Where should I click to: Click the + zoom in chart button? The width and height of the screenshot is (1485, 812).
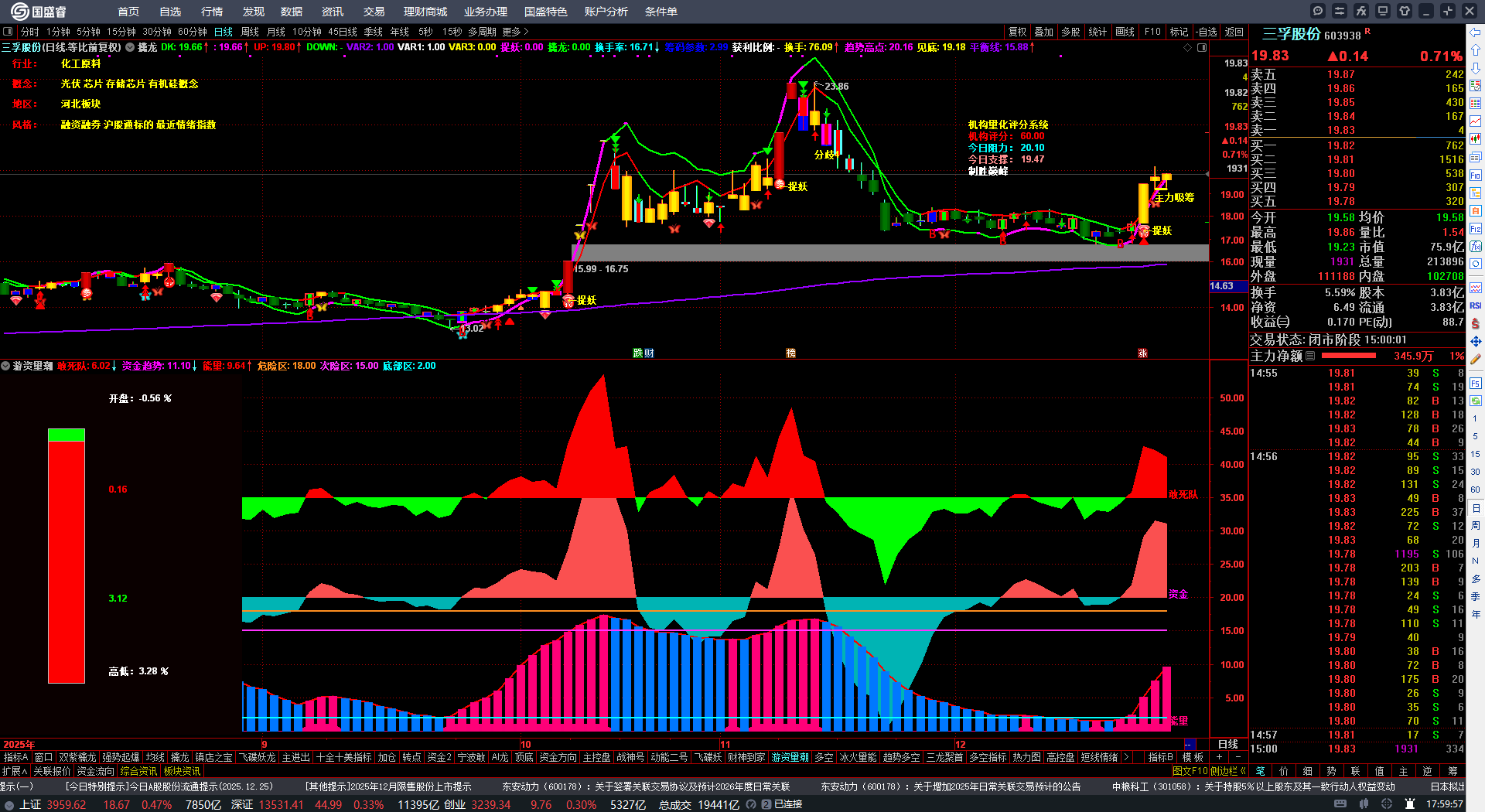(1219, 757)
